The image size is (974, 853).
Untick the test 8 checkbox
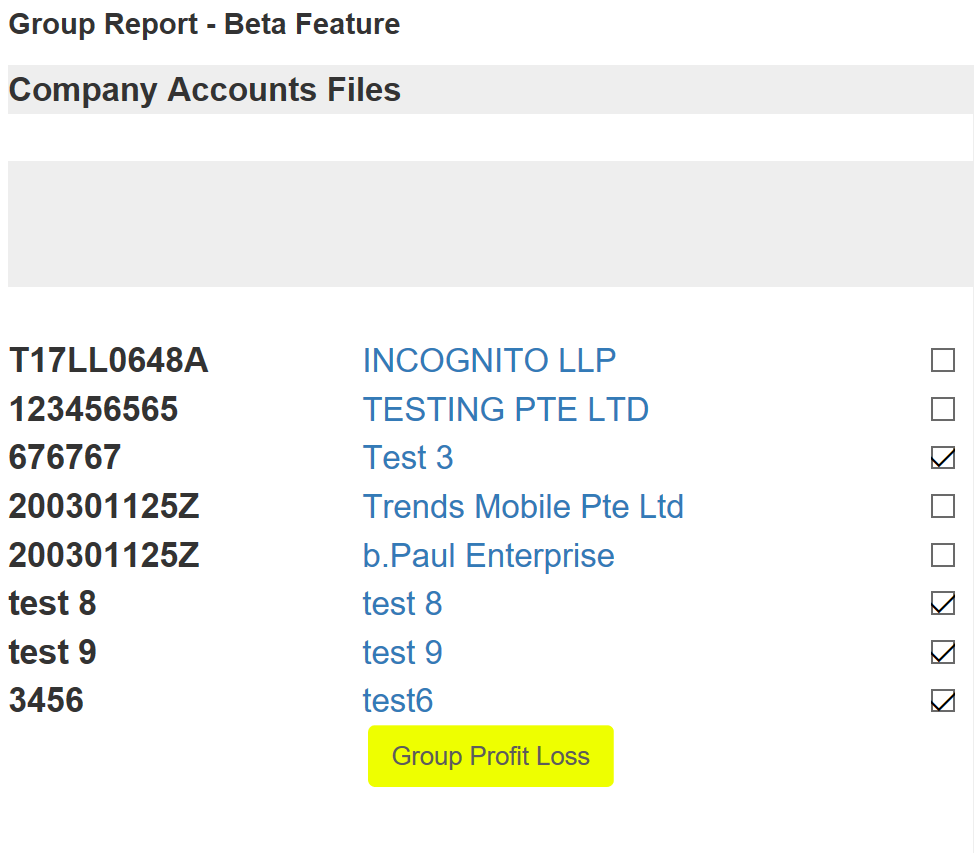click(x=942, y=604)
